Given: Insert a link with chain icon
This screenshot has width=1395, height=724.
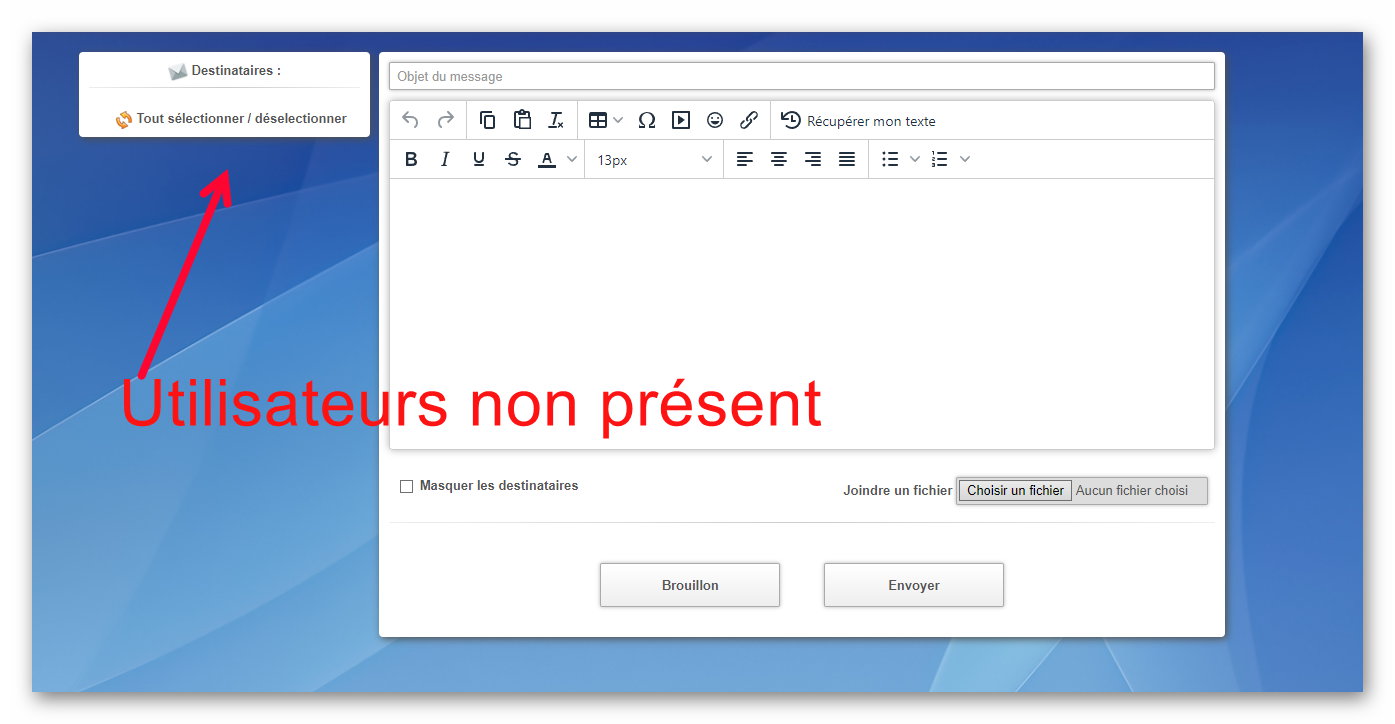Looking at the screenshot, I should (749, 120).
